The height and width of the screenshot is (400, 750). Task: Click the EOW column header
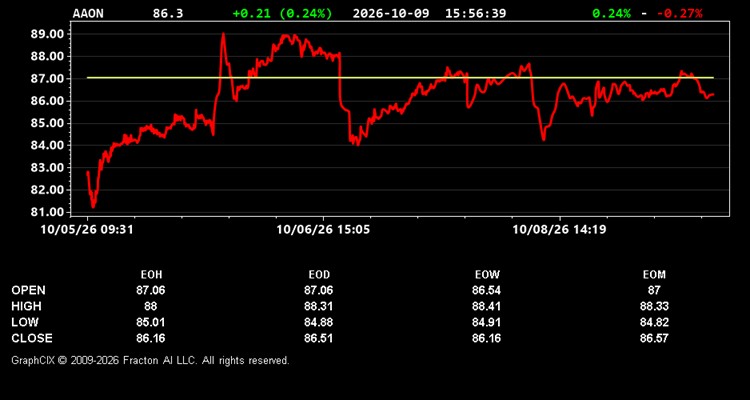[486, 275]
